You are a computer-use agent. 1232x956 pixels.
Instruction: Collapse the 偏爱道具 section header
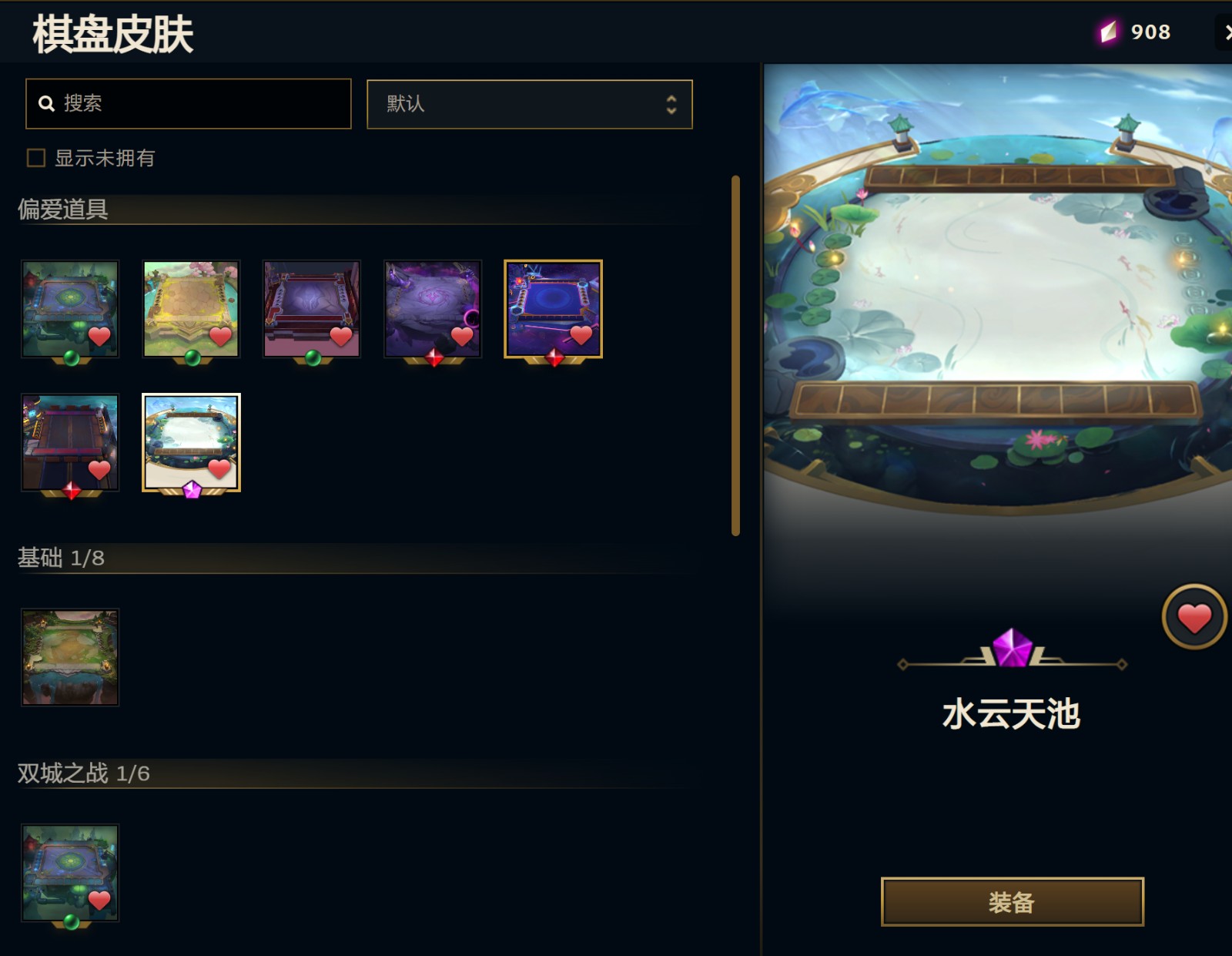[x=63, y=210]
